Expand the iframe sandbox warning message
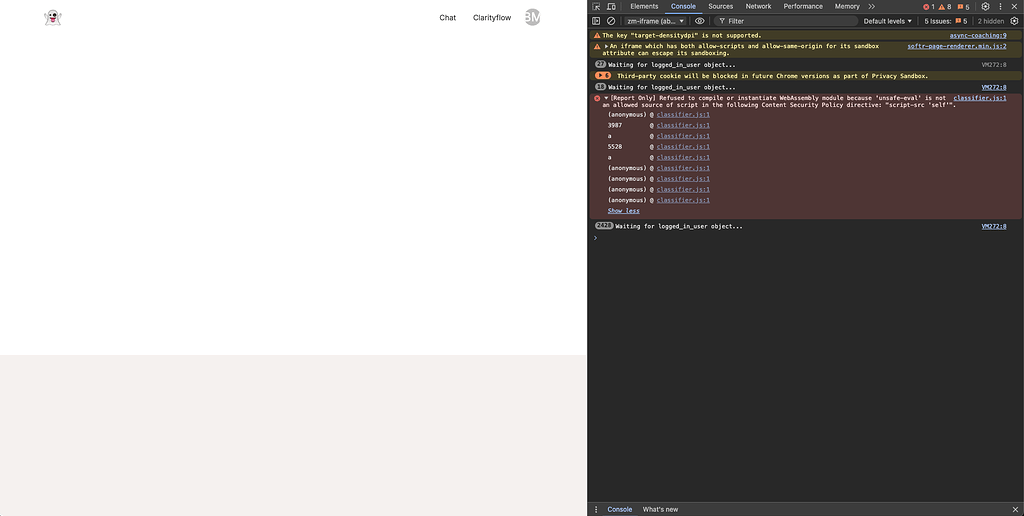Screen dimensions: 1024x516 pos(607,46)
